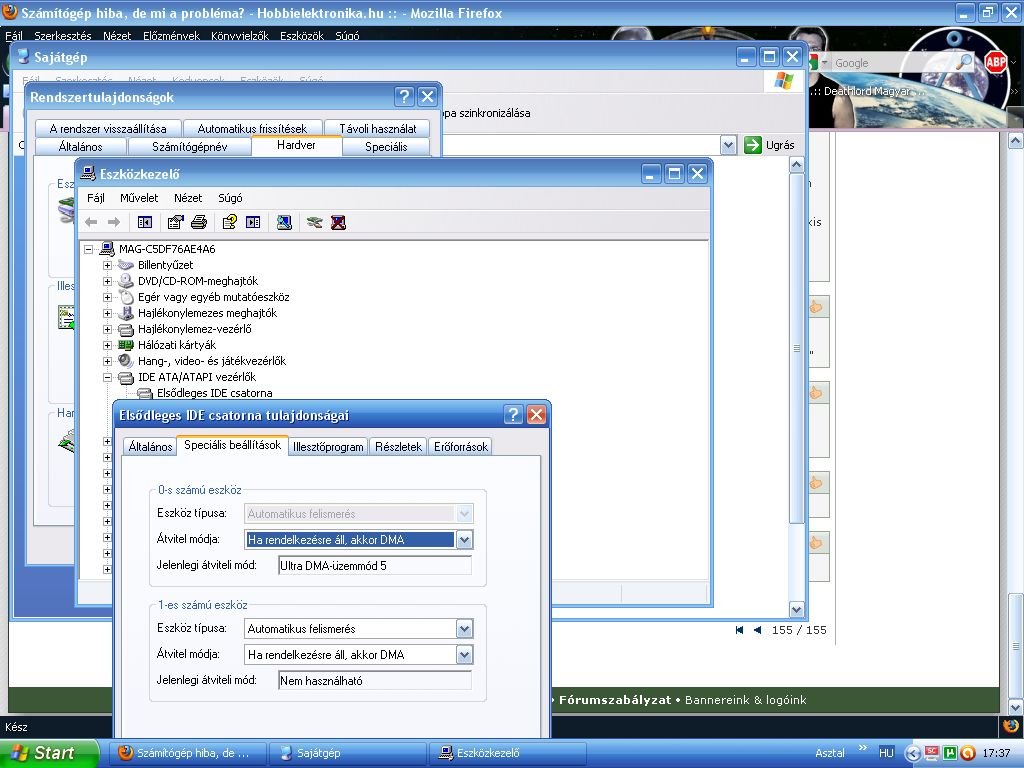Expand Hálózati kártyák tree node
Viewport: 1024px width, 768px height.
107,345
